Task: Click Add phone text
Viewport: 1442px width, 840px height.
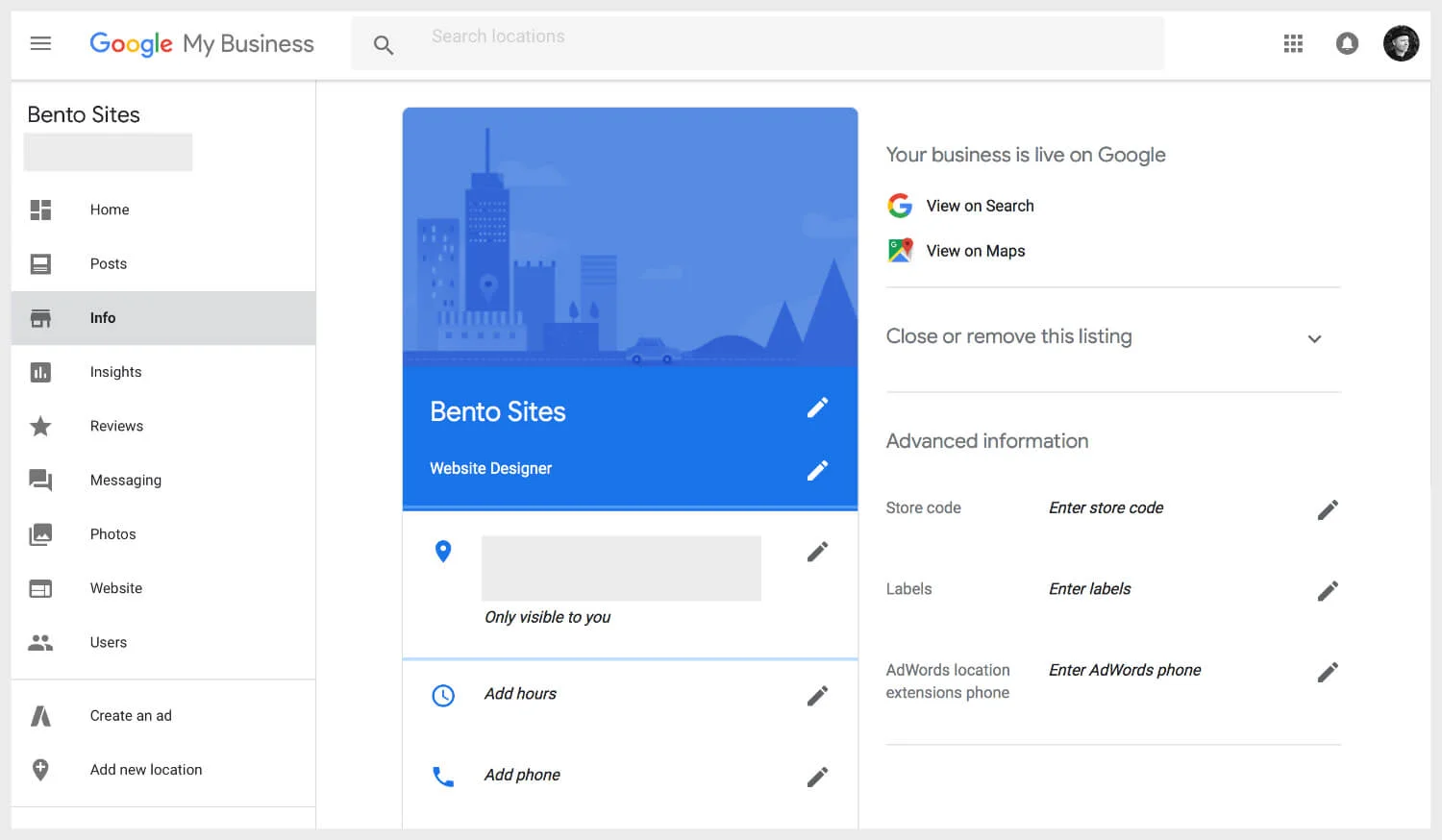Action: (522, 775)
